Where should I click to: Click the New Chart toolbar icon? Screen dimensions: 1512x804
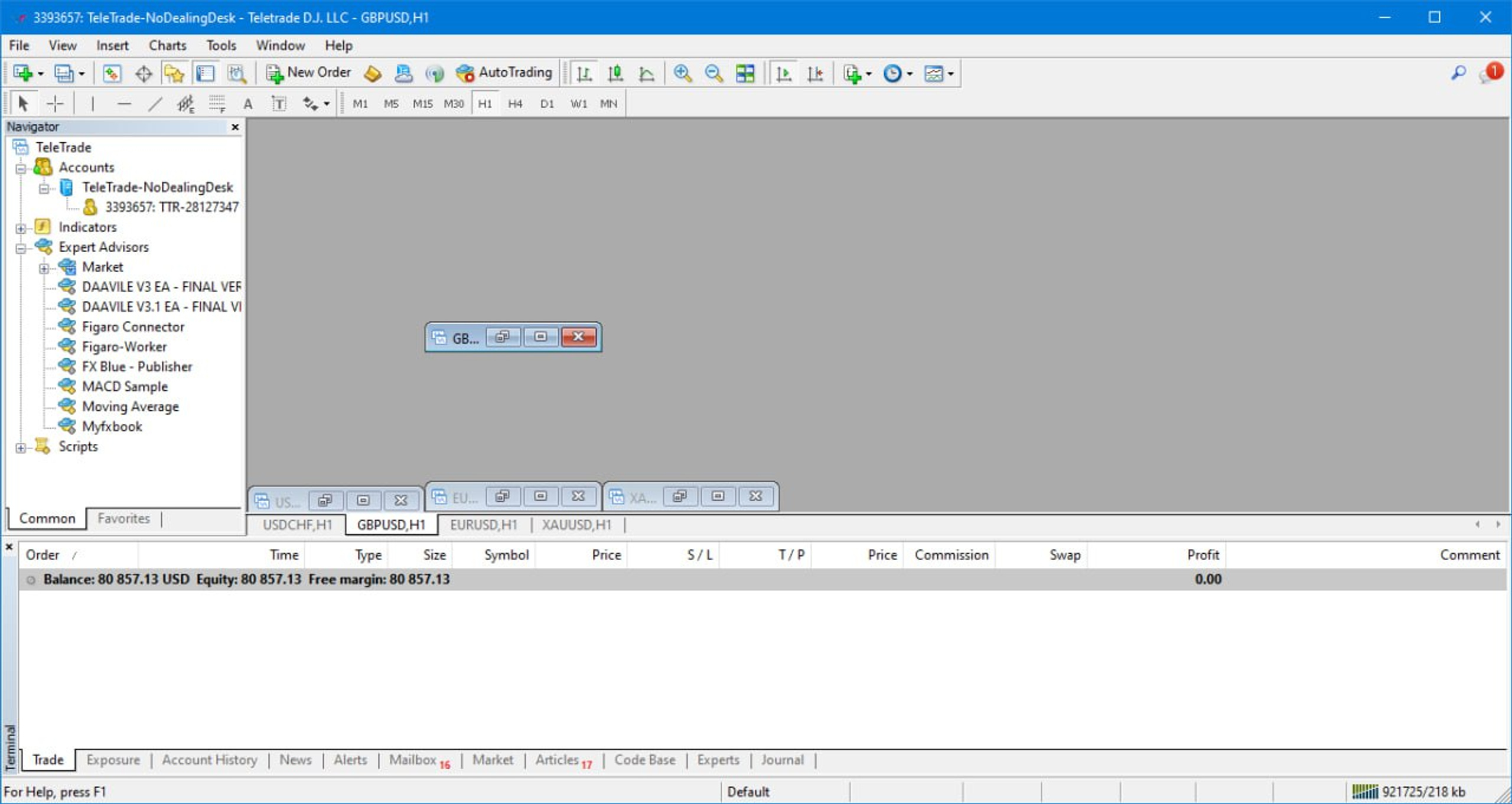(22, 73)
